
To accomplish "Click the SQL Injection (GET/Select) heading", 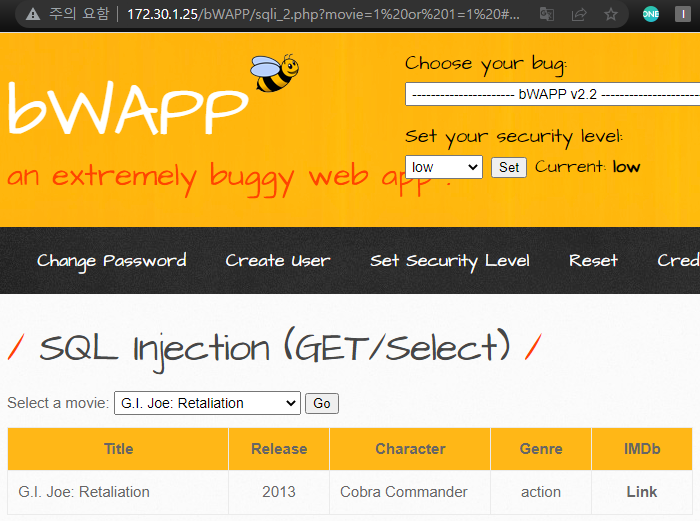I will 275,349.
